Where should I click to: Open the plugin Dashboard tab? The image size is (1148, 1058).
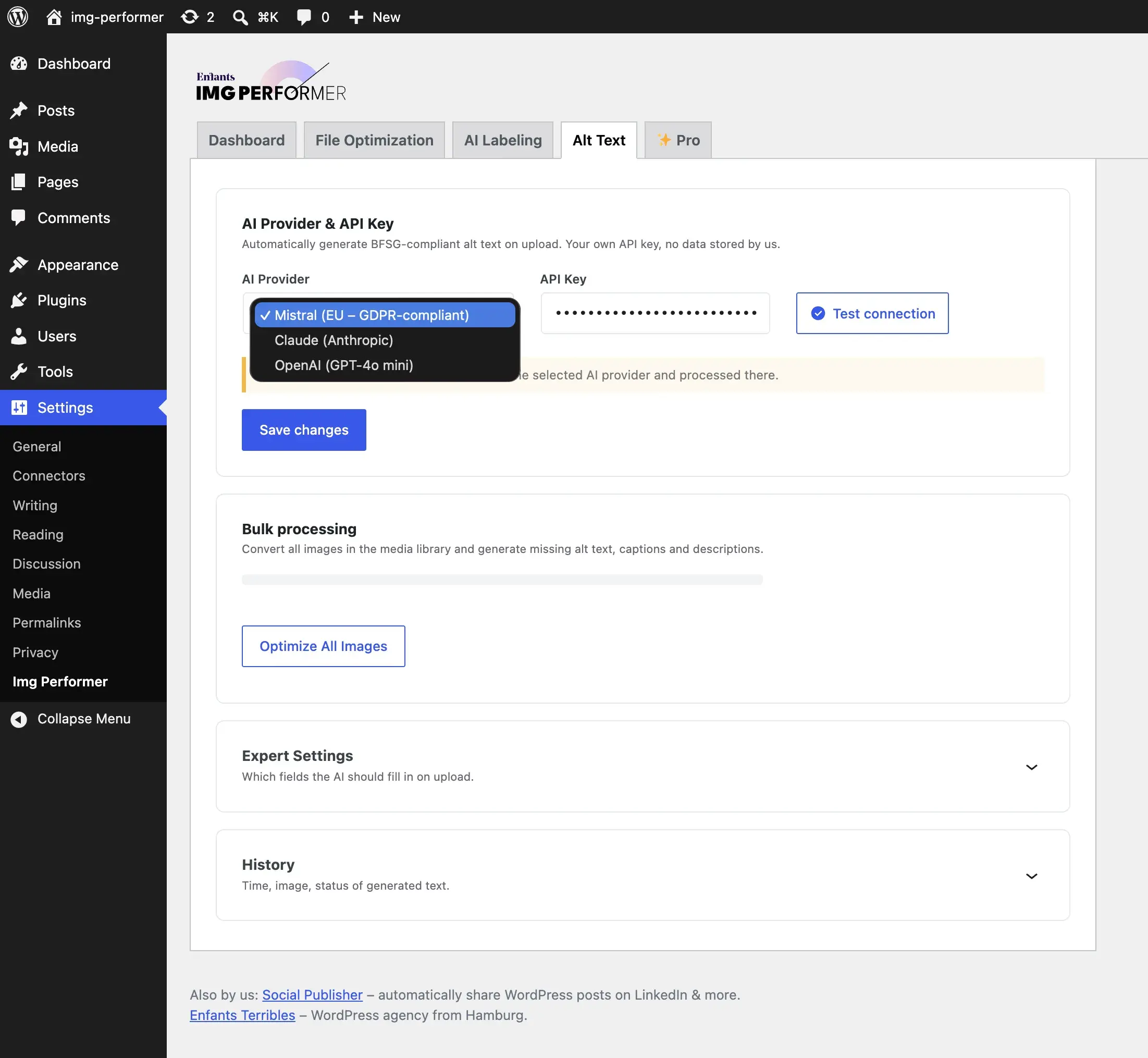pyautogui.click(x=246, y=140)
